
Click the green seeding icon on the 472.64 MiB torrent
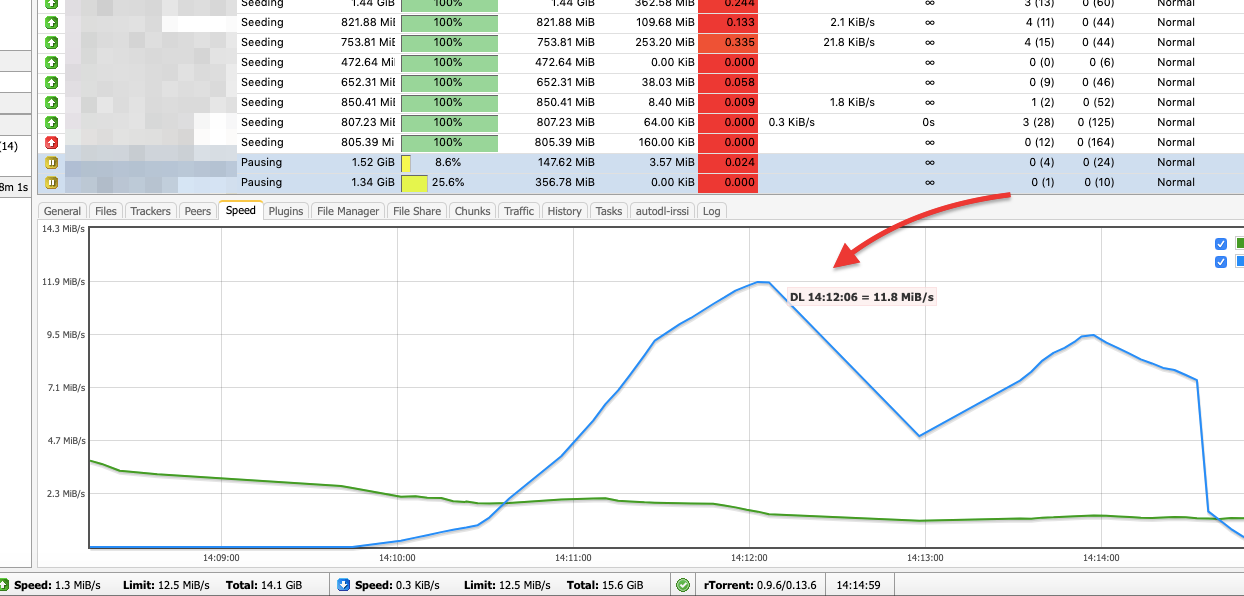52,62
